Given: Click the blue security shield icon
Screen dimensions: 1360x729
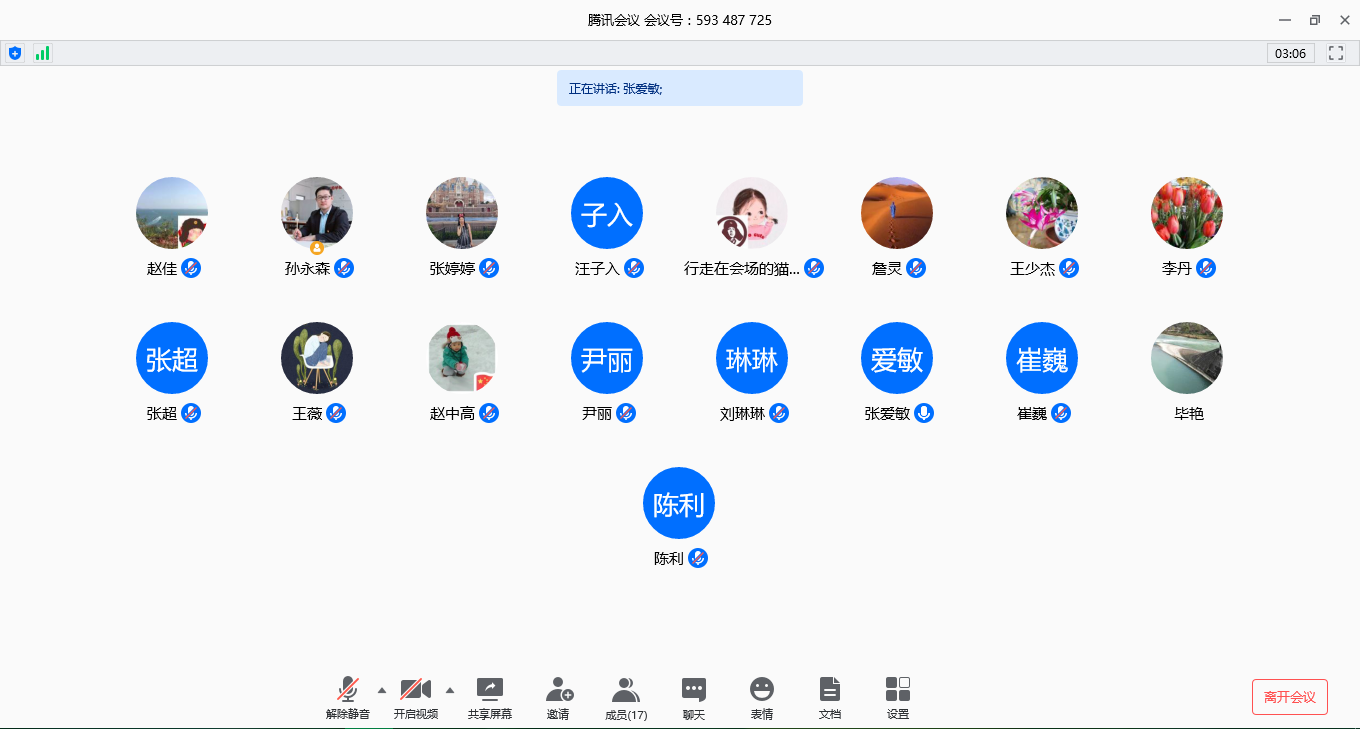Looking at the screenshot, I should (x=15, y=53).
